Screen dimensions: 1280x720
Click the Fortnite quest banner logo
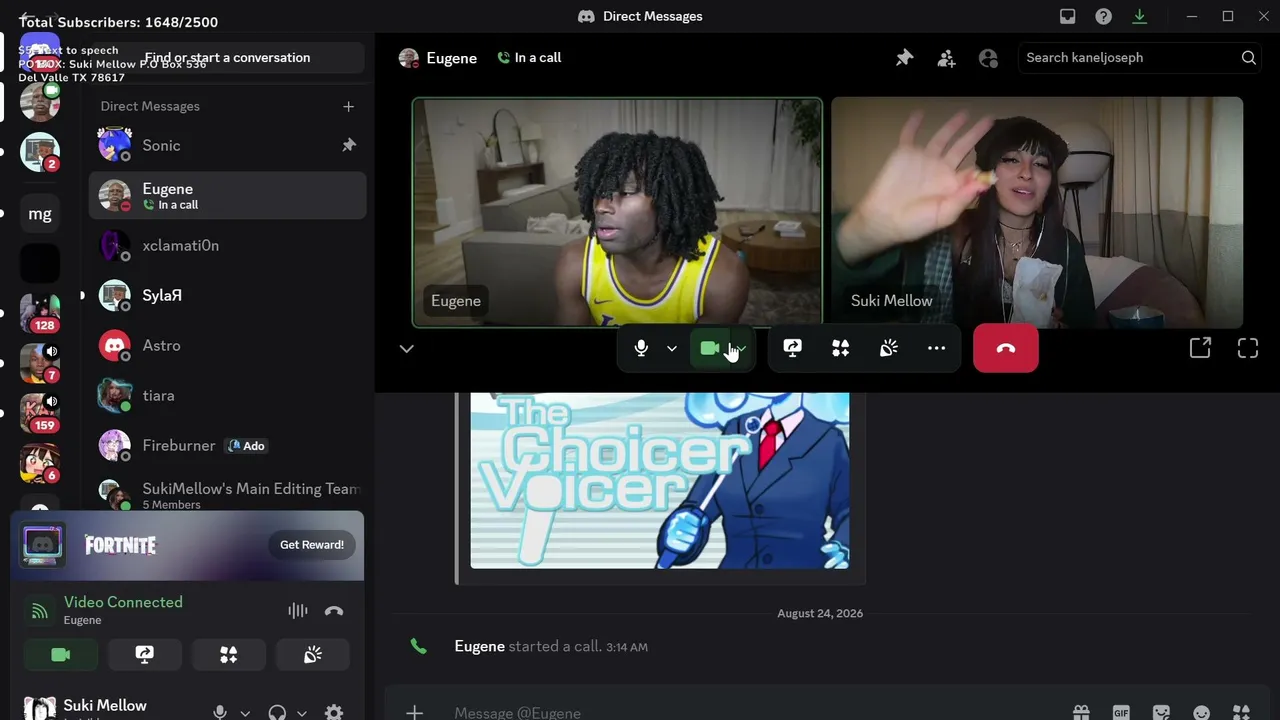click(x=120, y=545)
